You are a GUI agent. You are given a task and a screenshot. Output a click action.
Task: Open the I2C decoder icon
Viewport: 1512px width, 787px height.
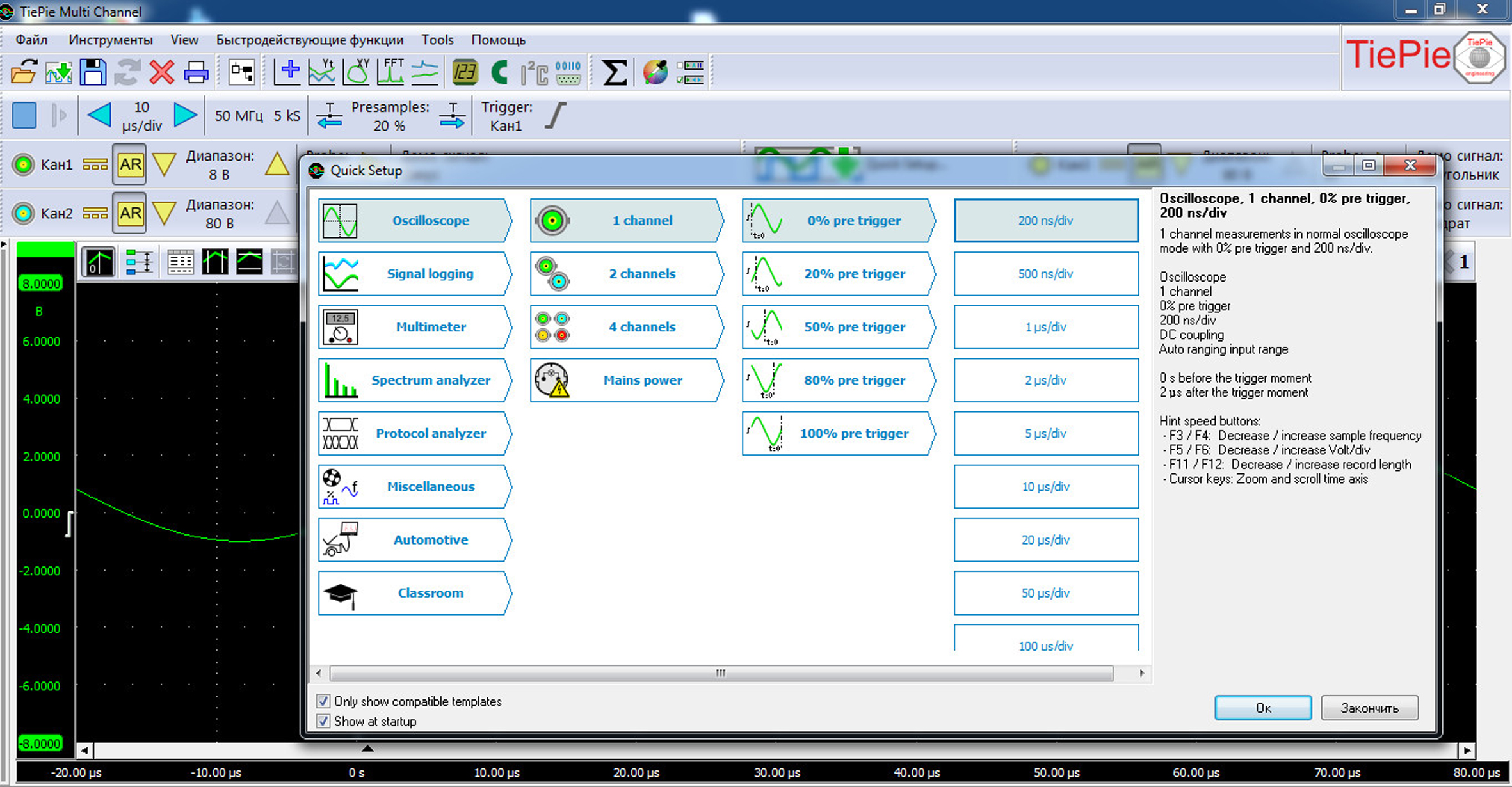click(533, 72)
